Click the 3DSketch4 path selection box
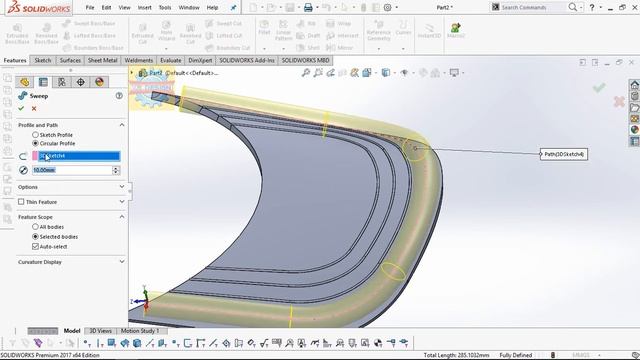640x360 pixels. click(76, 156)
